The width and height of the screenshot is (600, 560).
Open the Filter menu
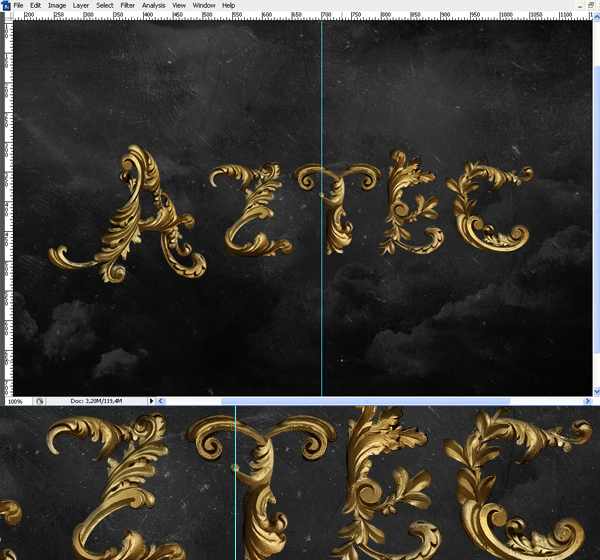pyautogui.click(x=128, y=5)
